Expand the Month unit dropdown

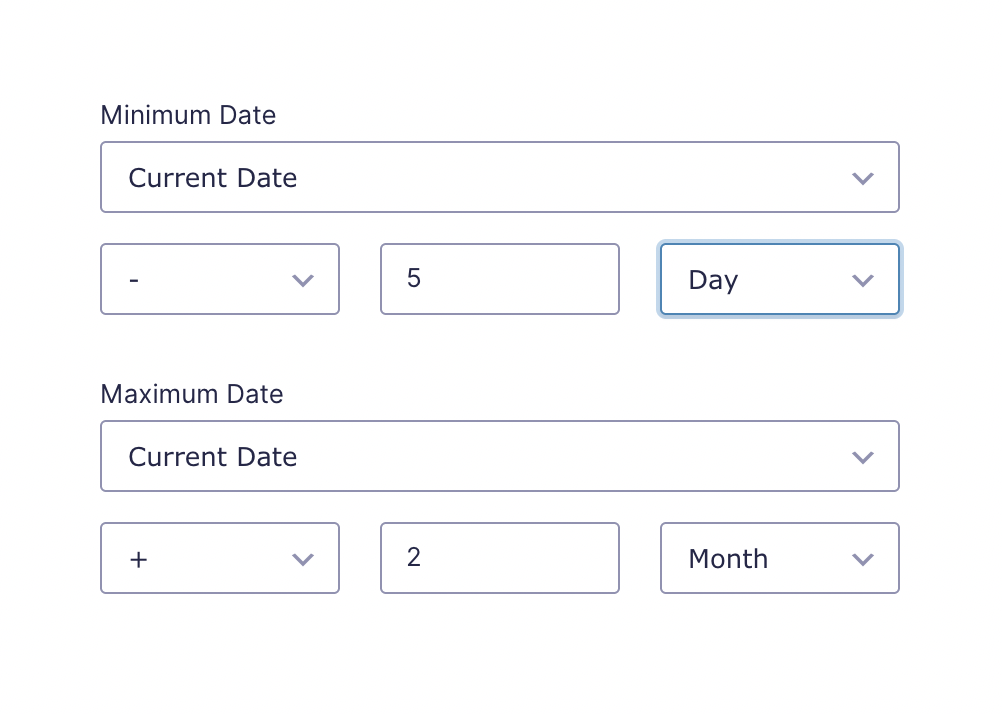pyautogui.click(x=780, y=558)
